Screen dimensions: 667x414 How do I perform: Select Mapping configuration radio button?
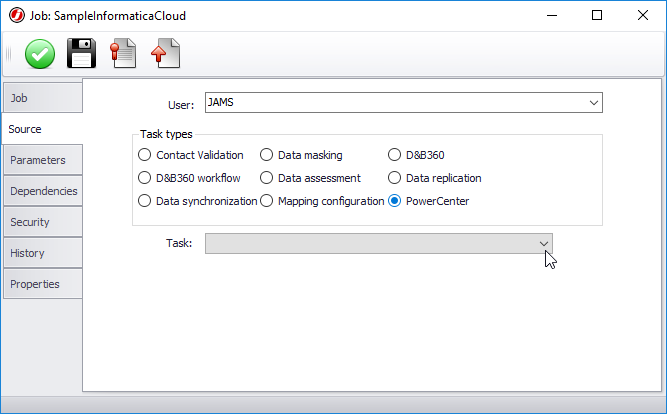(266, 201)
